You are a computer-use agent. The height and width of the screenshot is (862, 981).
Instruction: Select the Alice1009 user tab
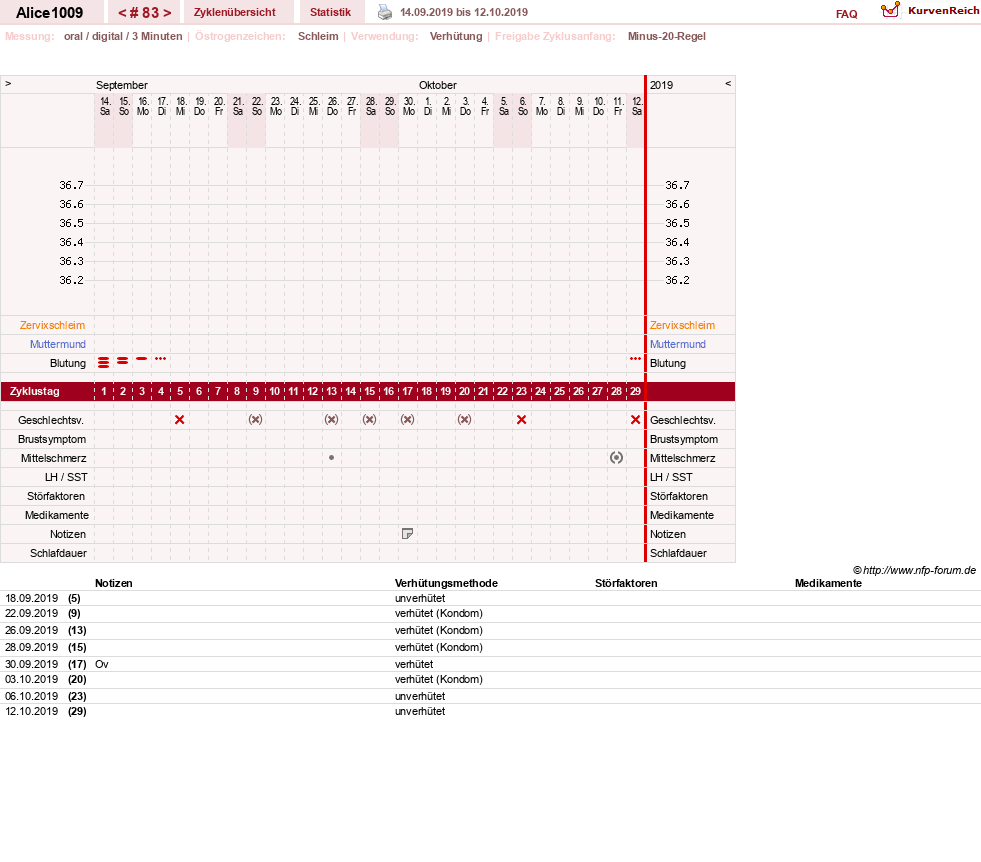coord(49,13)
